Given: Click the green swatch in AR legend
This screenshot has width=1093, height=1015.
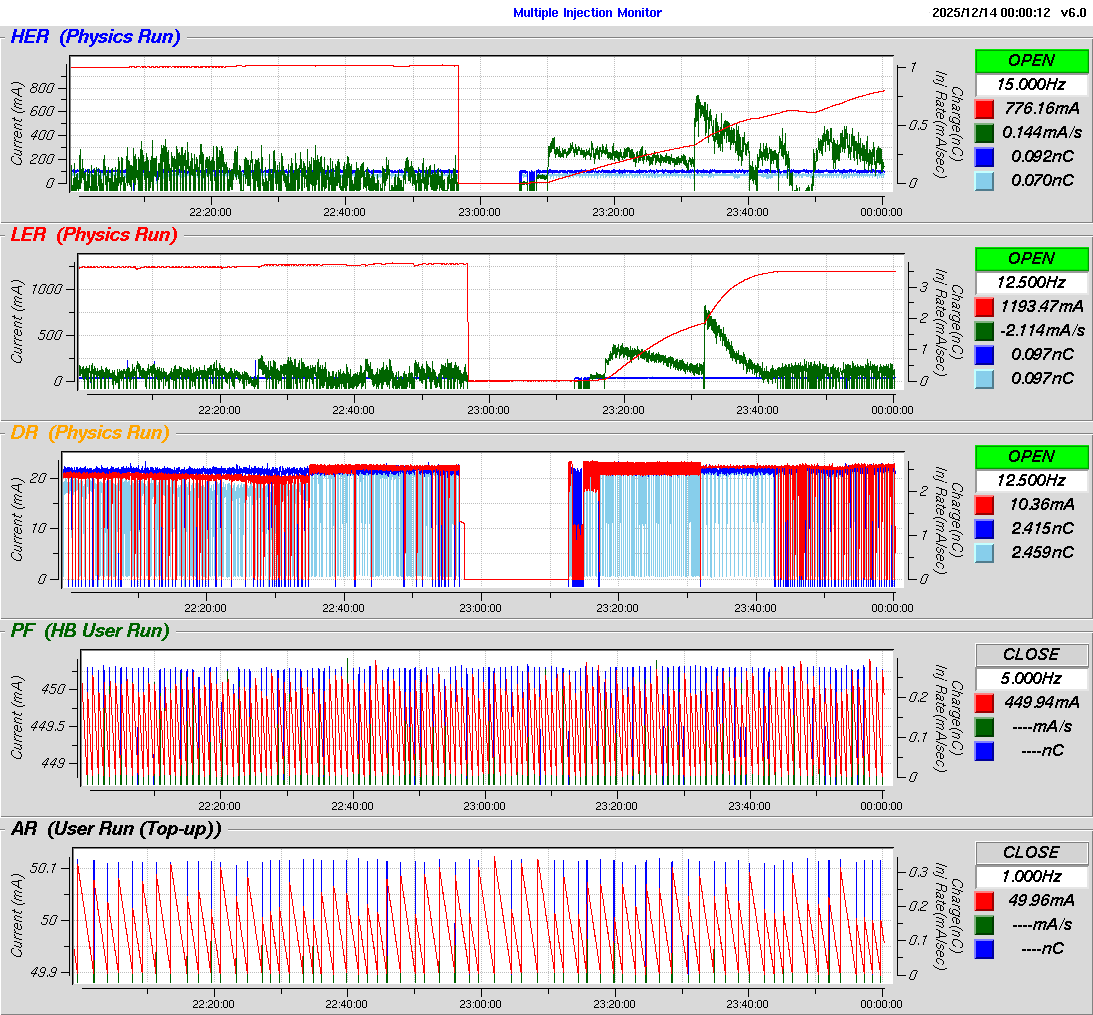Looking at the screenshot, I should click(984, 924).
